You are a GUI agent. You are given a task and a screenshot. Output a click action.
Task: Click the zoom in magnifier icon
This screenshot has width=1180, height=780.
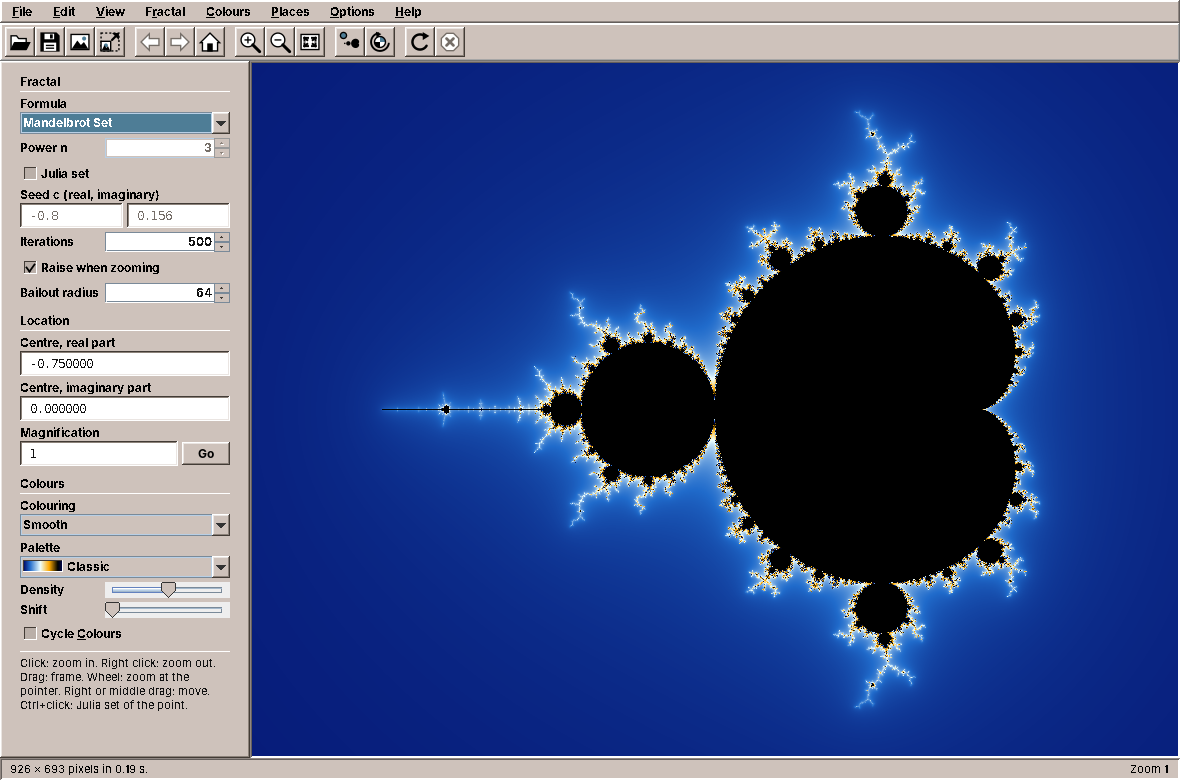point(250,42)
